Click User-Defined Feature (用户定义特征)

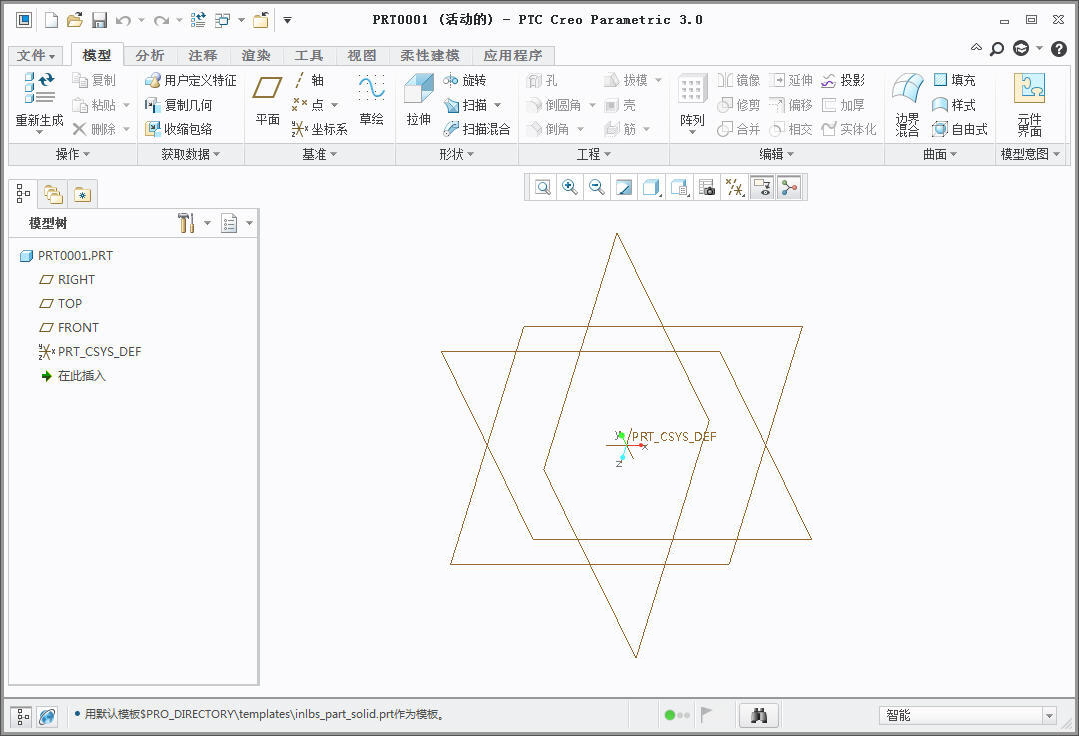tap(191, 80)
